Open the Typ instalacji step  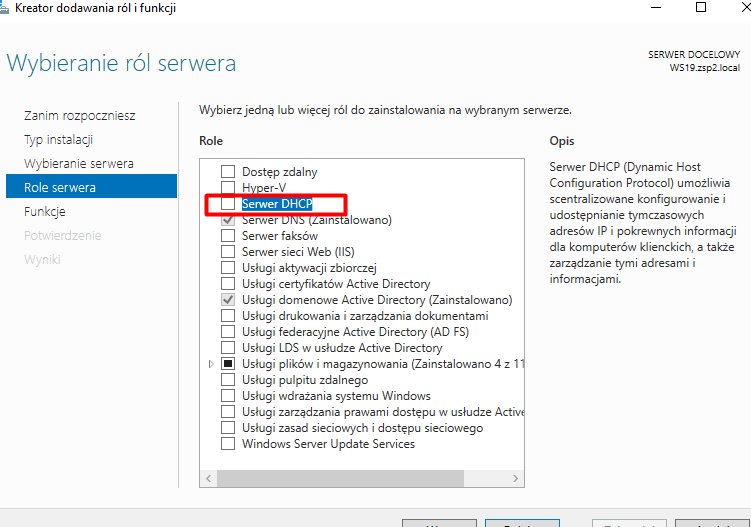pyautogui.click(x=58, y=140)
